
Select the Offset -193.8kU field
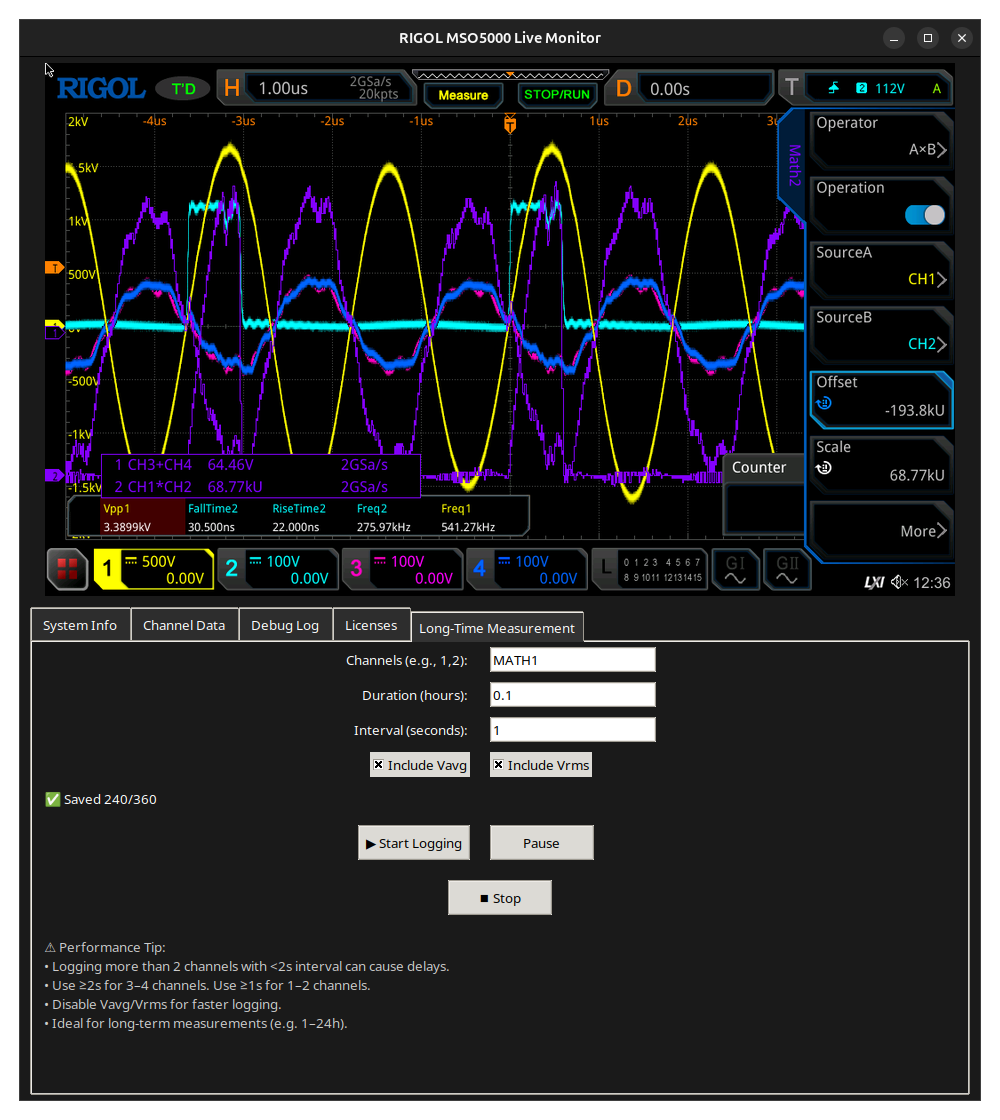(881, 399)
